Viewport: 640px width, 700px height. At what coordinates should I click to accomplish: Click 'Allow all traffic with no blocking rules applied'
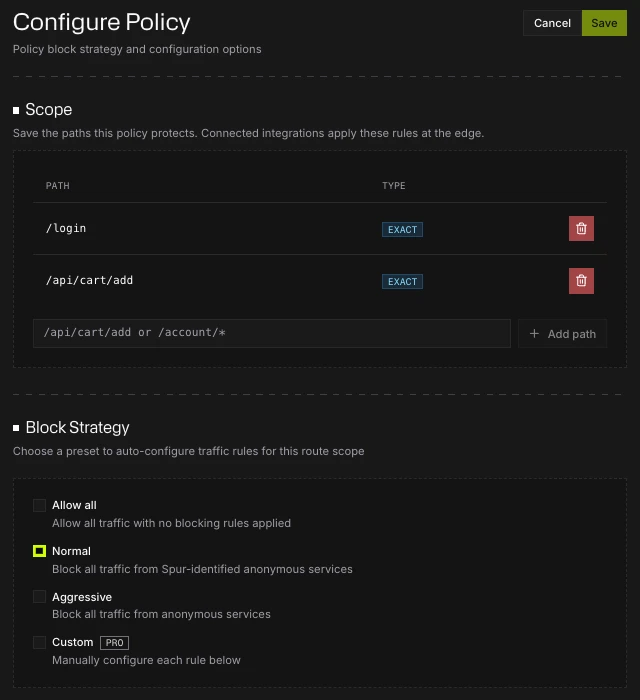coord(171,523)
